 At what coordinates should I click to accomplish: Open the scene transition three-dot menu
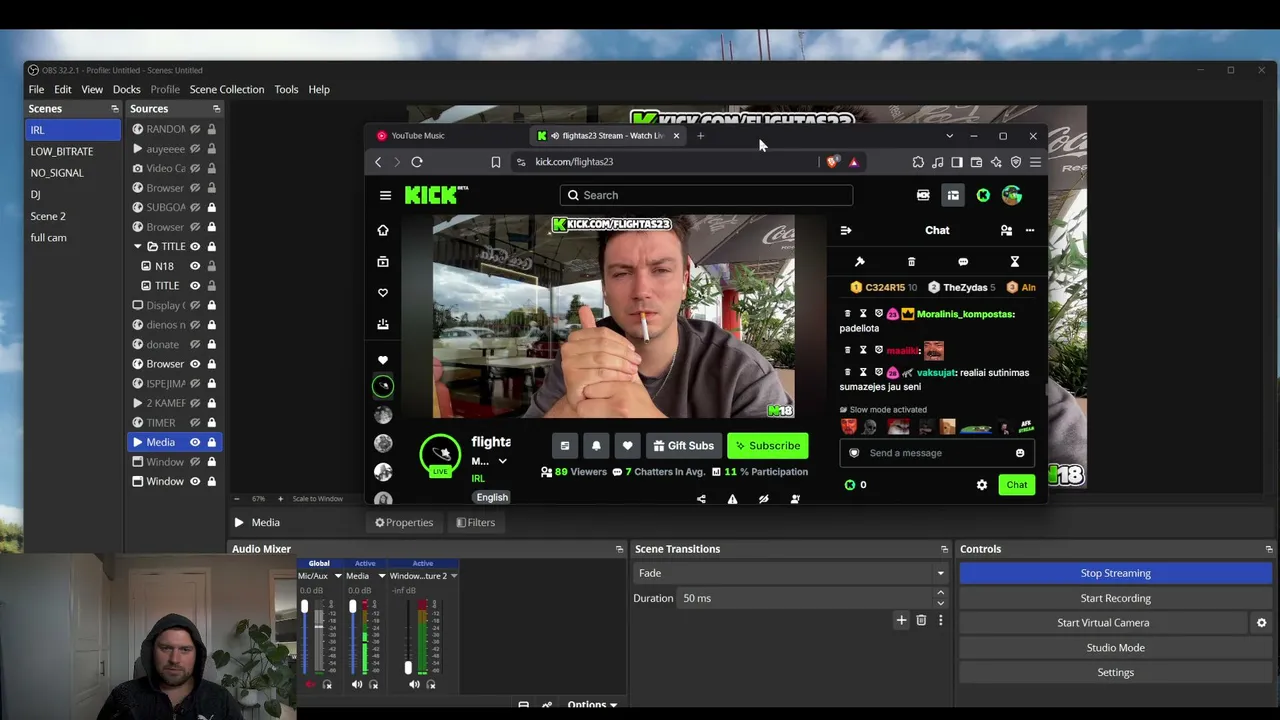pos(940,620)
